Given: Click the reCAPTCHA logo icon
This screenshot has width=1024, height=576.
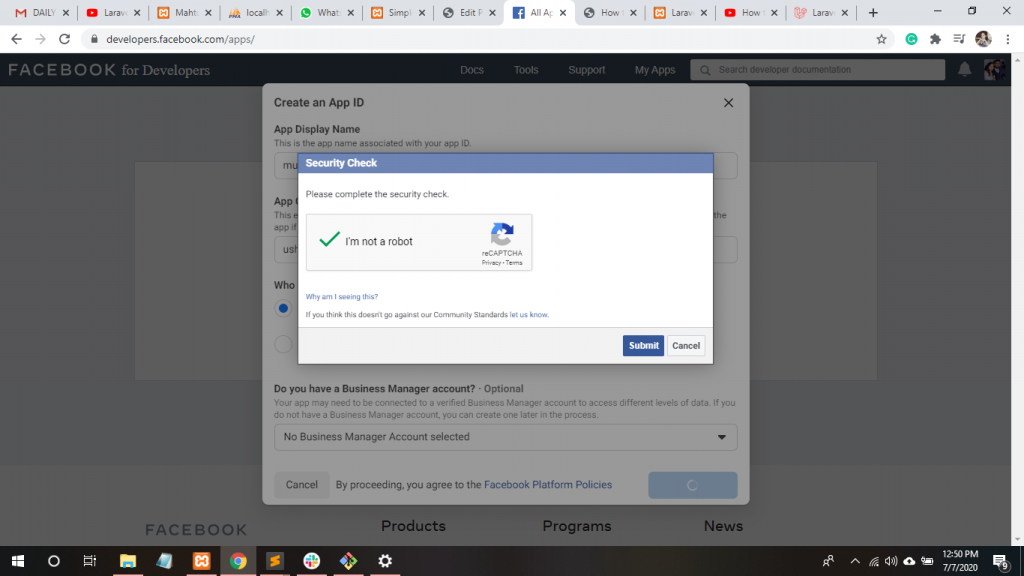Looking at the screenshot, I should click(x=502, y=234).
